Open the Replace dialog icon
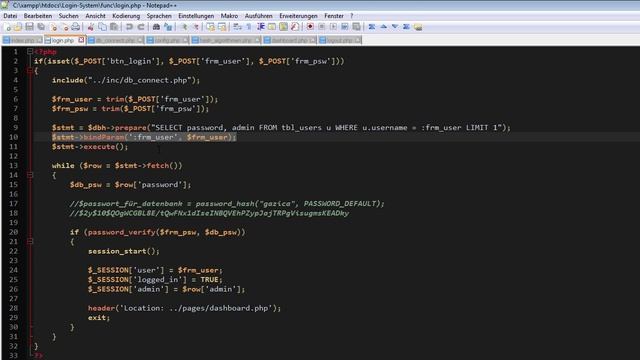 pos(168,27)
